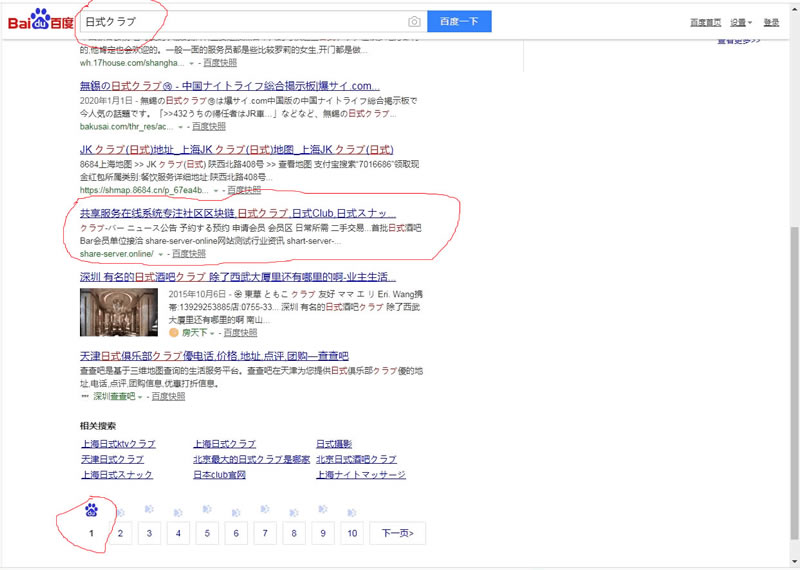Search related 天津日式クラブ
Screen dimensions: 800x570
pos(113,459)
